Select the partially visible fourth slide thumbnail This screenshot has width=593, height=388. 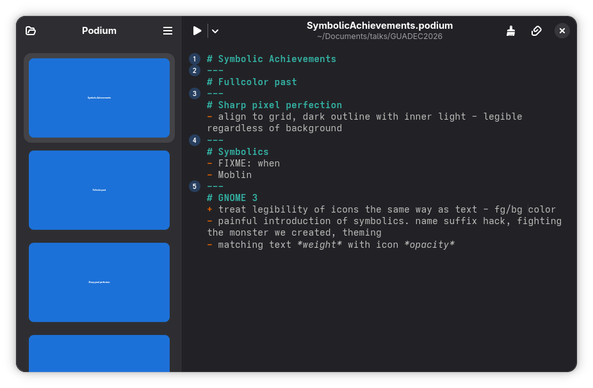[x=99, y=353]
